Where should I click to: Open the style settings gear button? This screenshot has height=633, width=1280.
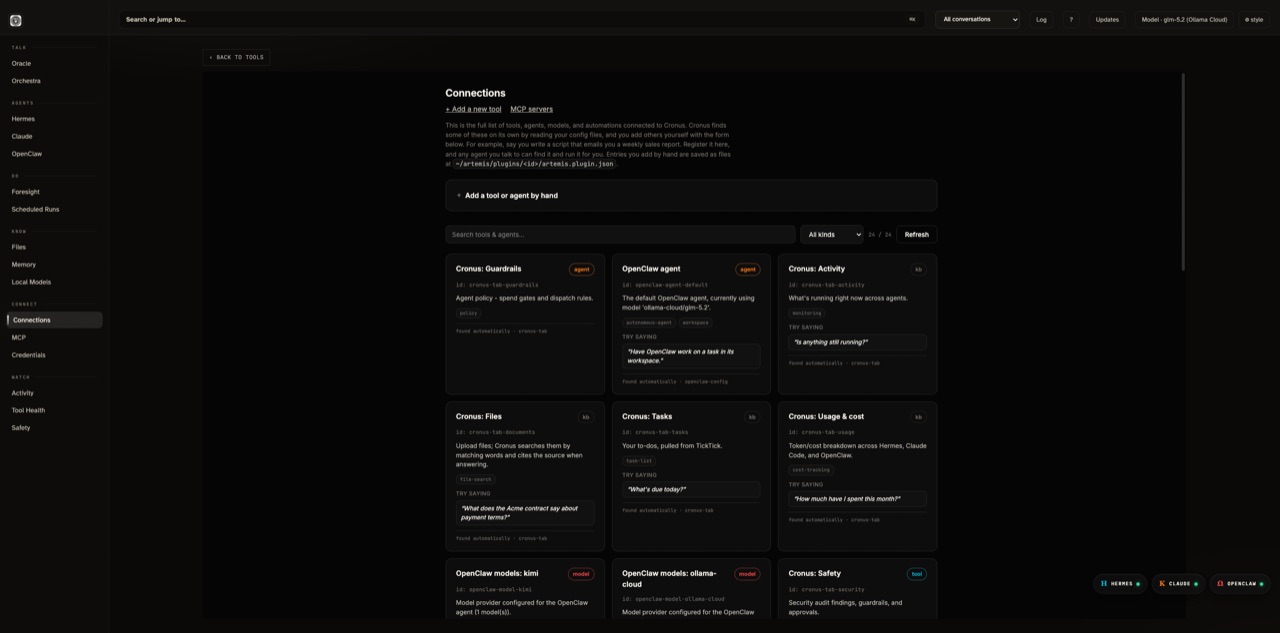1254,19
